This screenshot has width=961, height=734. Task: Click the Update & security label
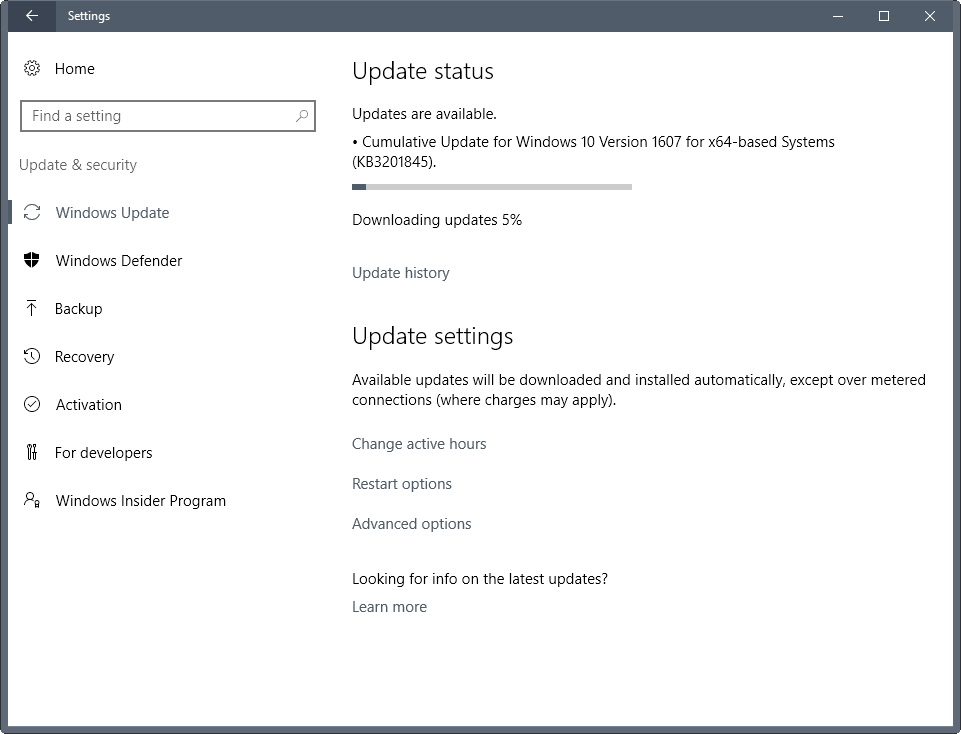pyautogui.click(x=78, y=165)
